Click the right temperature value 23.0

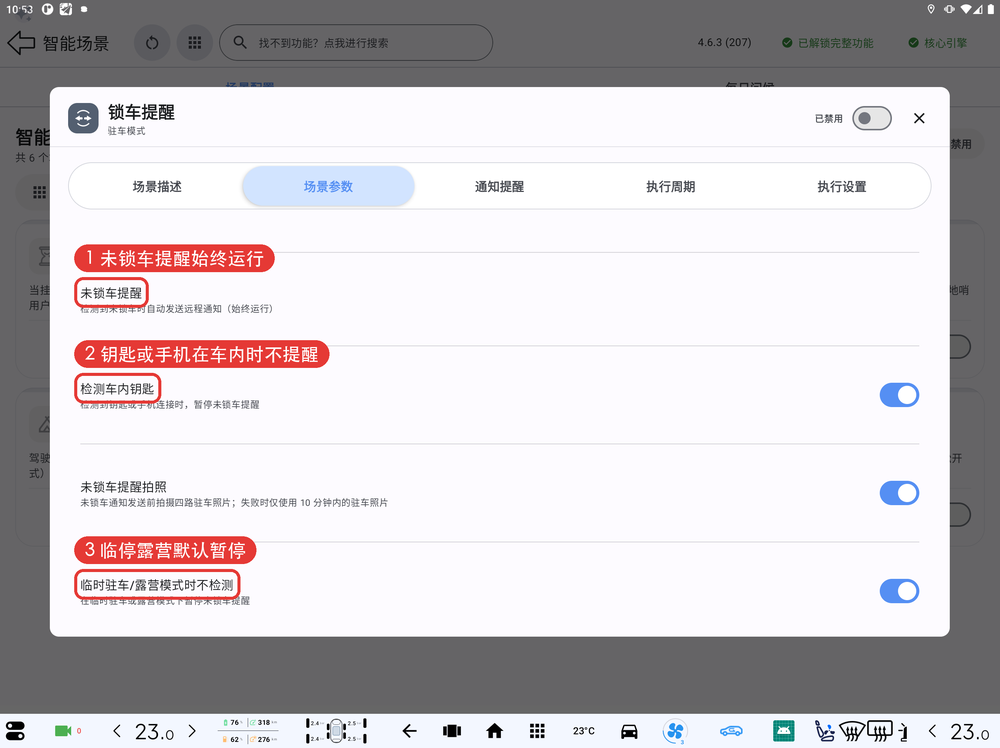(971, 731)
